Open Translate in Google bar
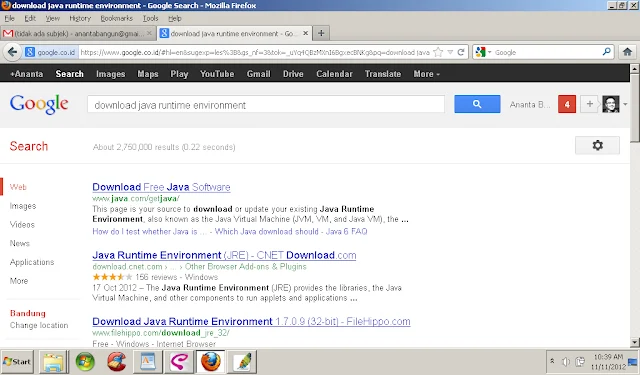640x375 pixels. click(x=383, y=74)
